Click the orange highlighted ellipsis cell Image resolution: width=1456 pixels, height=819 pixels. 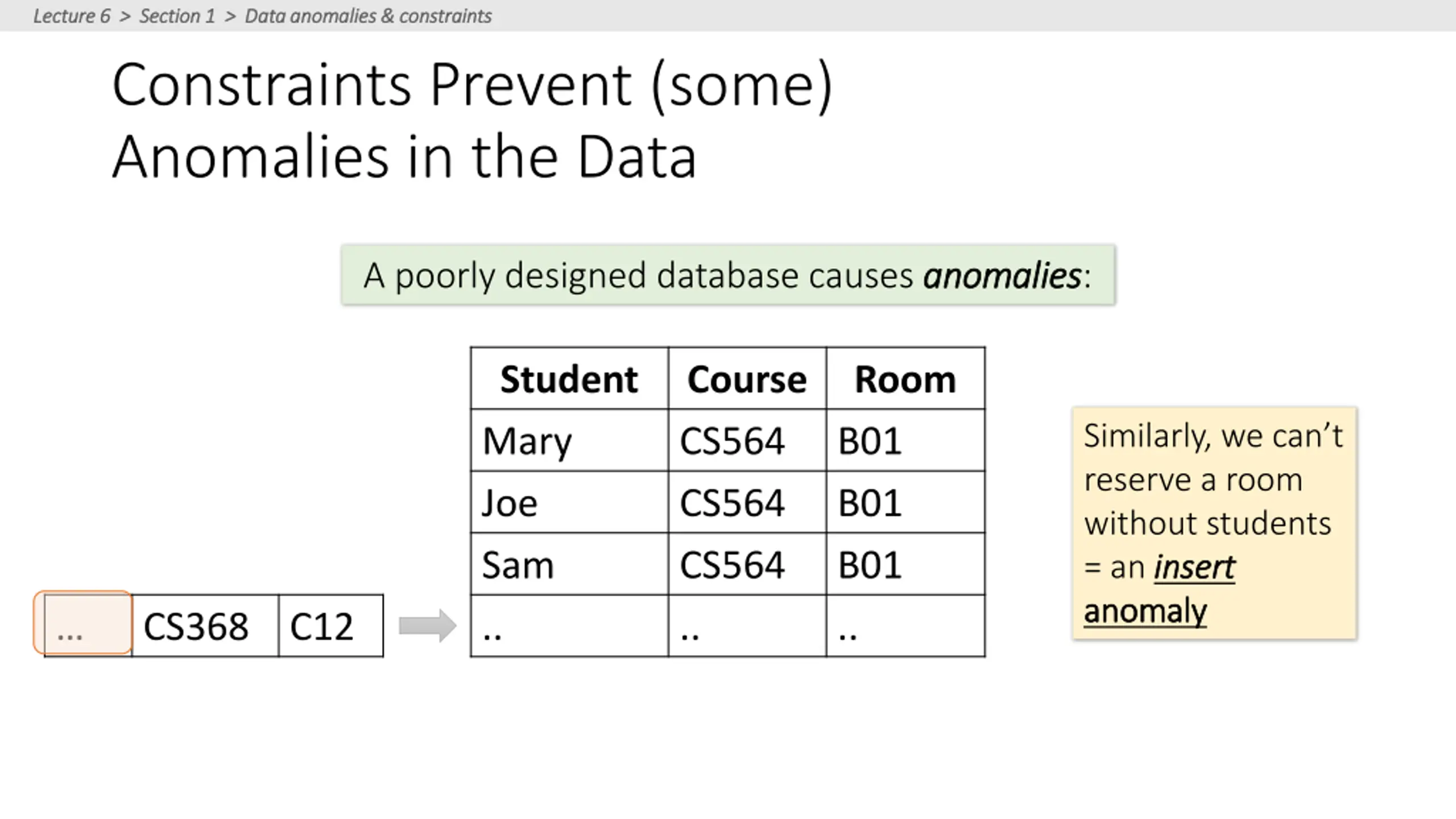click(83, 623)
